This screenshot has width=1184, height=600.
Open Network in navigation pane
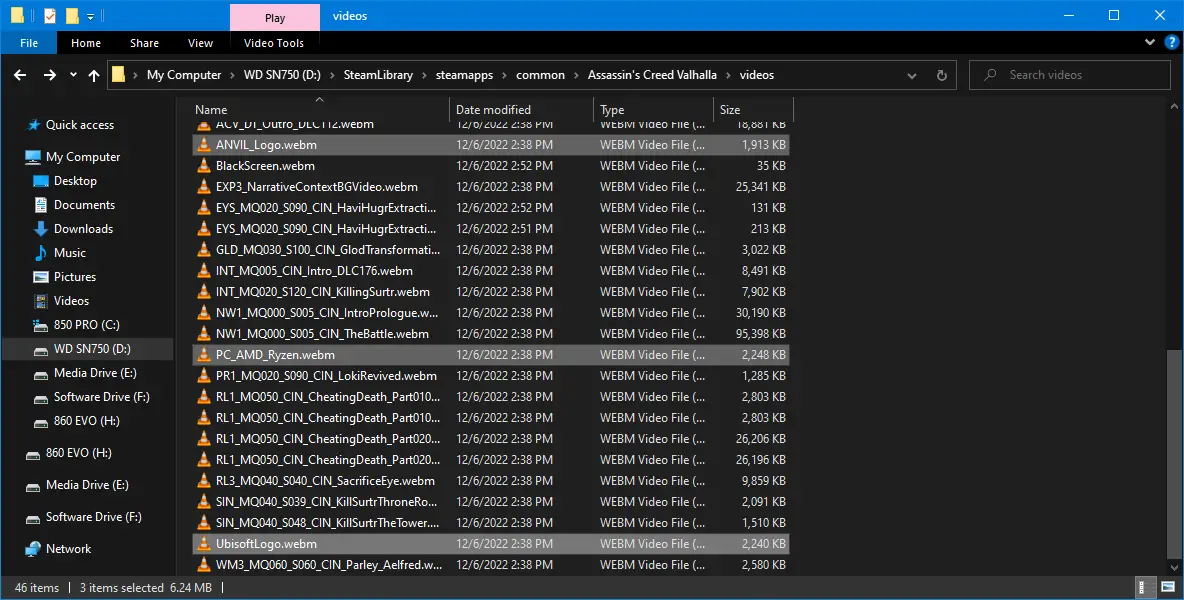[68, 549]
